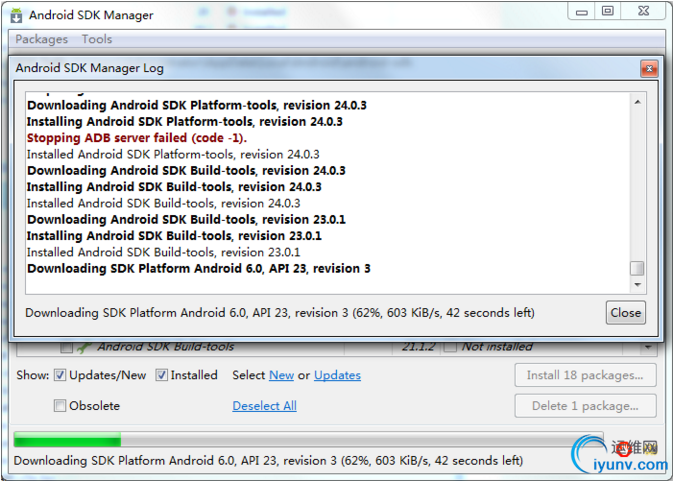Minimize the Android SDK Manager window

(582, 11)
